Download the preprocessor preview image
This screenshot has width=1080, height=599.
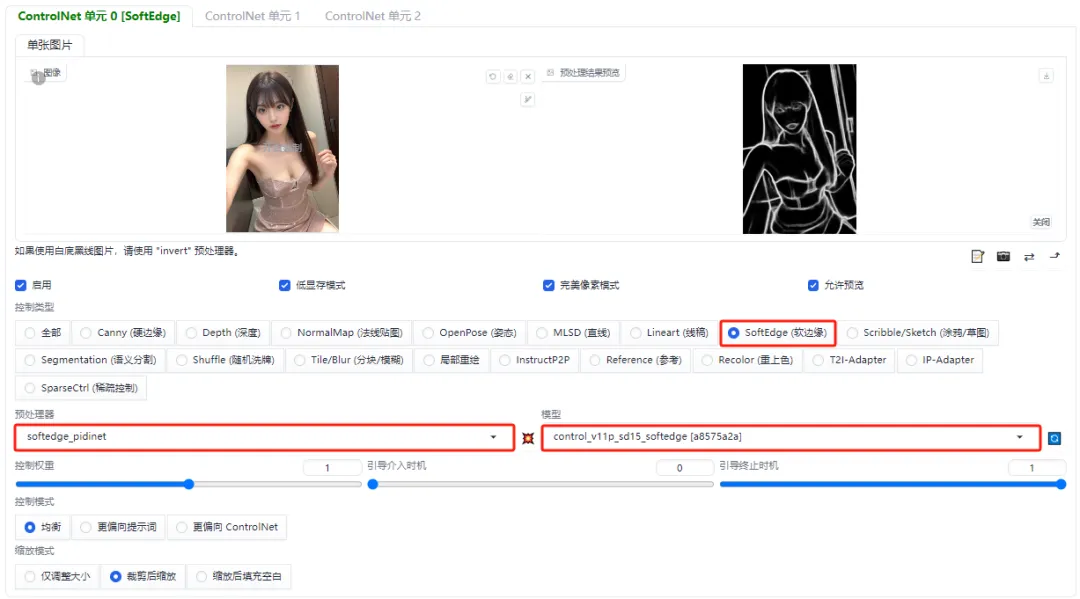tap(1046, 75)
